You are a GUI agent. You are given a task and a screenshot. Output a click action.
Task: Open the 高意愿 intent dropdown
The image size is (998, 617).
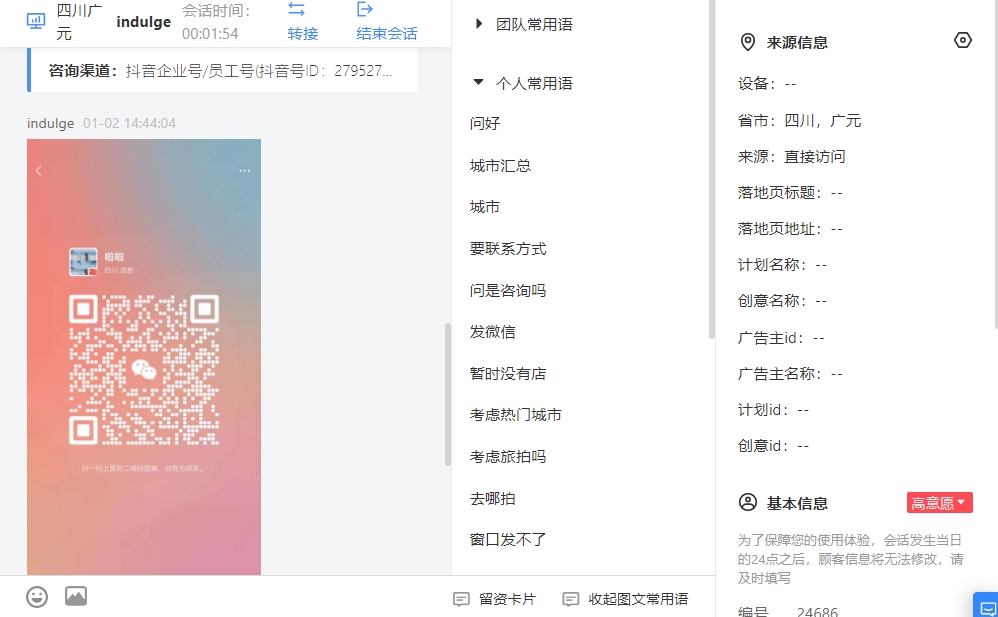tap(939, 502)
